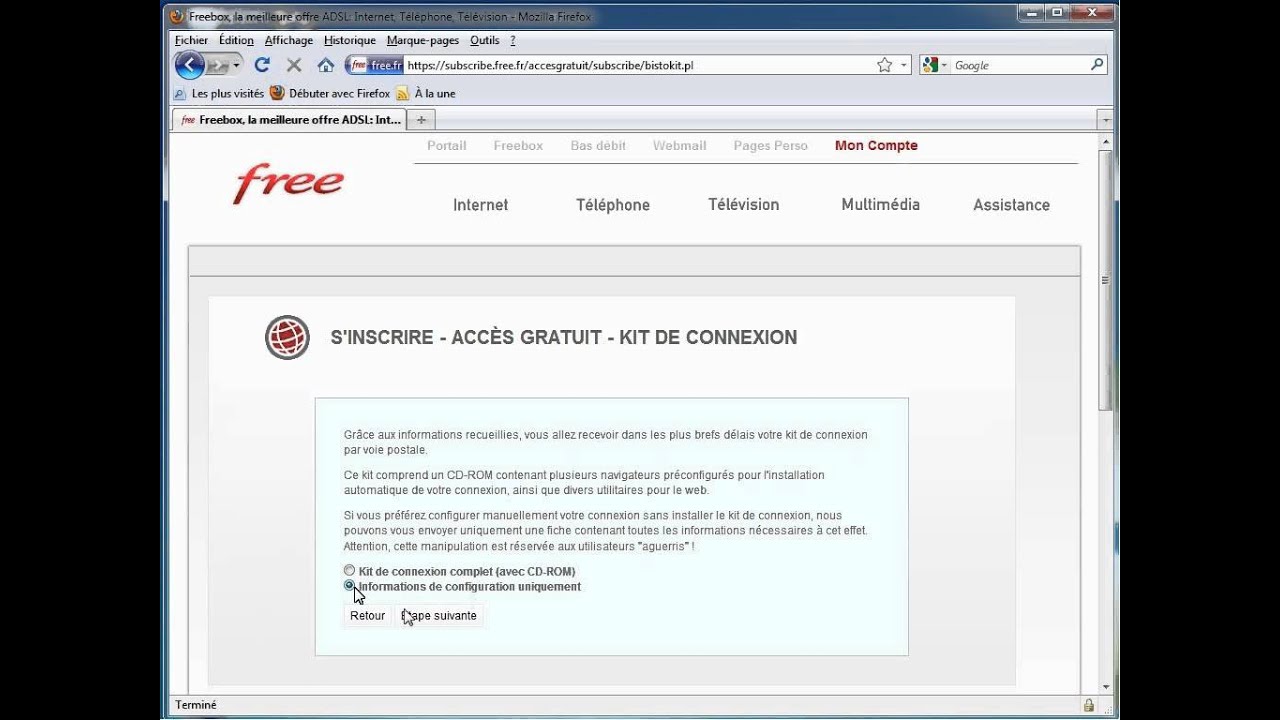Open the Outils menu
This screenshot has width=1280, height=720.
tap(484, 40)
